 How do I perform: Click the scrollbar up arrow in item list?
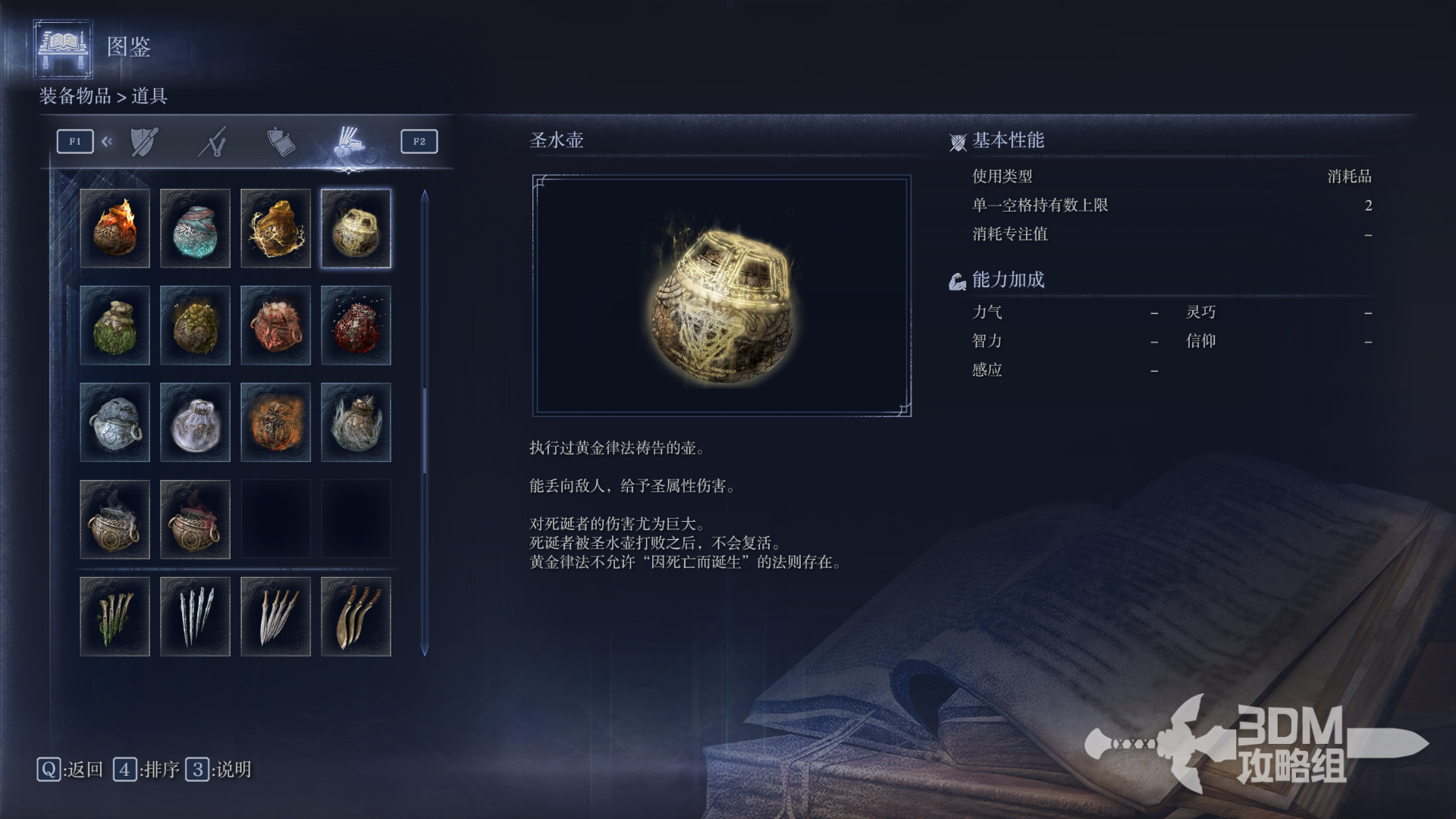pyautogui.click(x=425, y=196)
